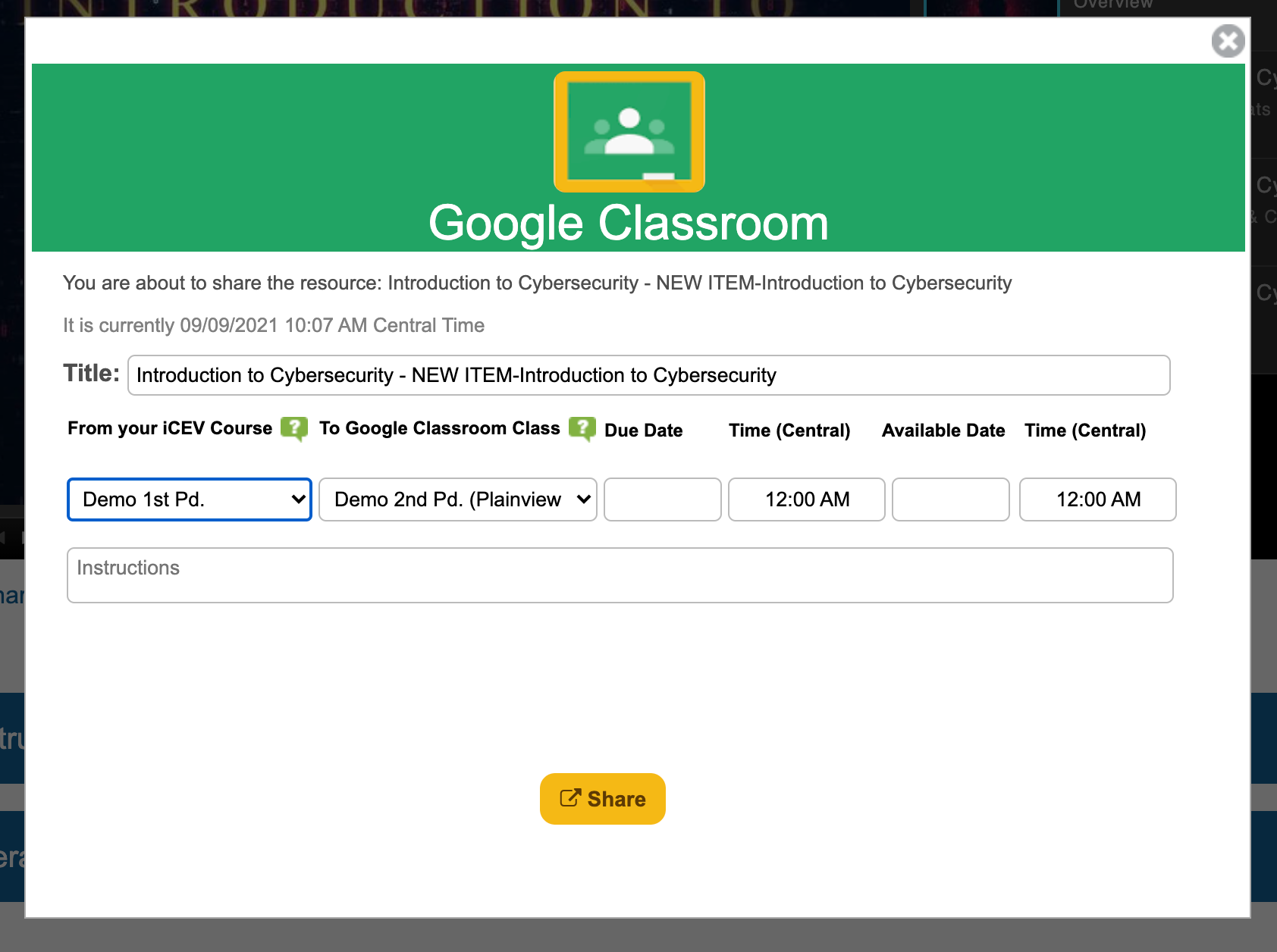Set the Due Date time field
This screenshot has height=952, width=1277.
coord(807,499)
